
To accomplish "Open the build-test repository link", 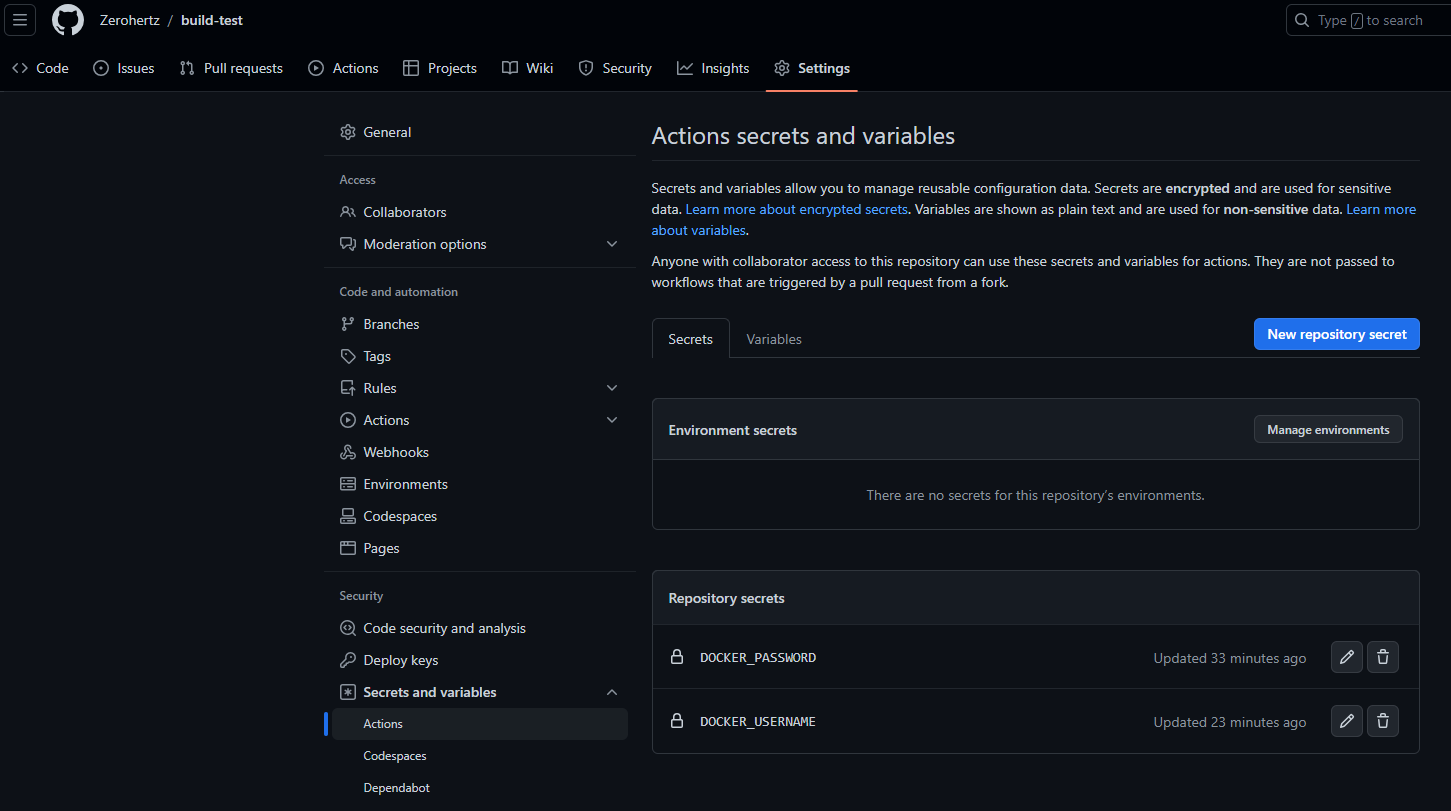I will 212,20.
